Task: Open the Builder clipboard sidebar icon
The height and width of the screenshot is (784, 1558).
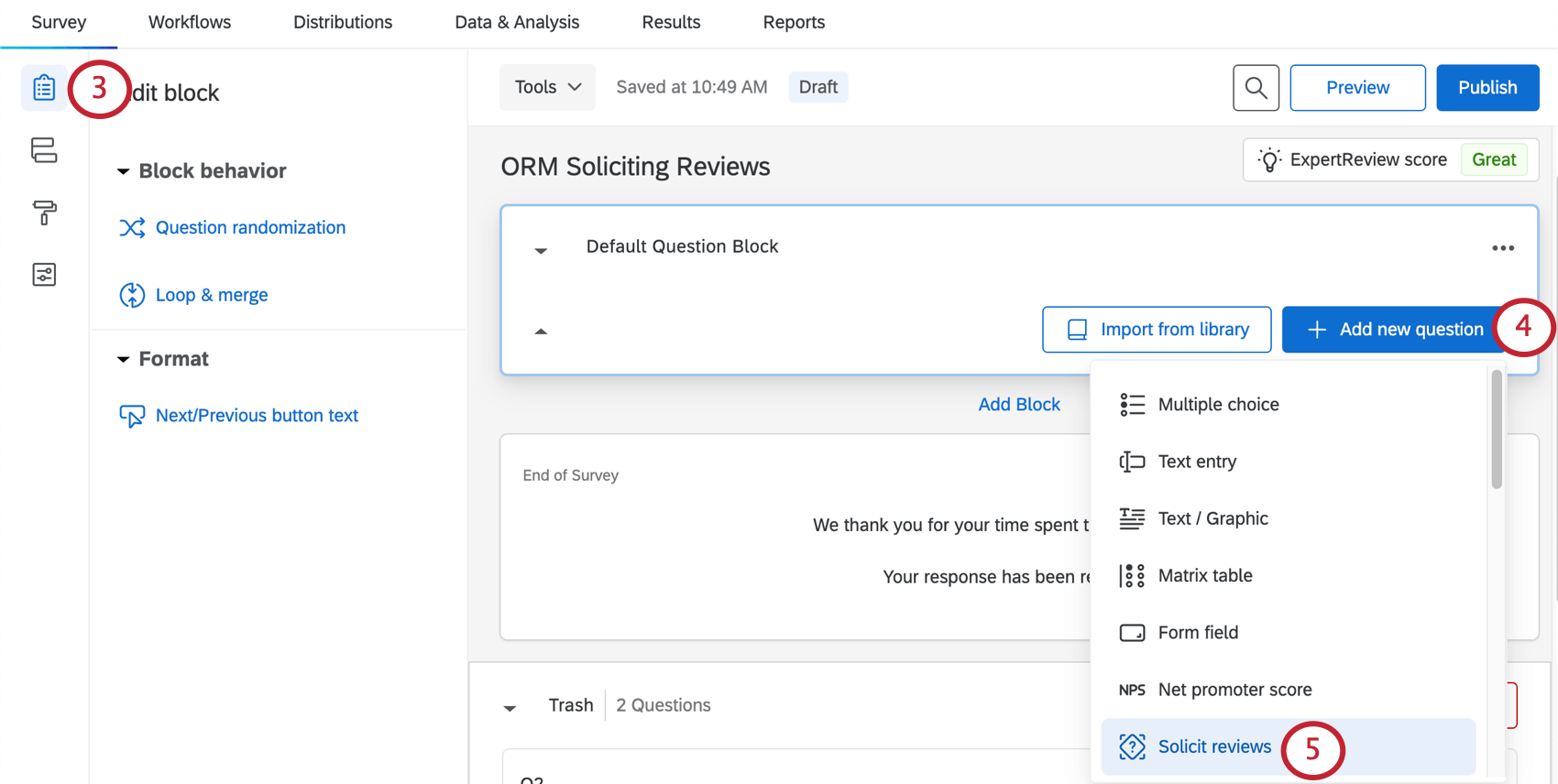Action: (x=44, y=88)
